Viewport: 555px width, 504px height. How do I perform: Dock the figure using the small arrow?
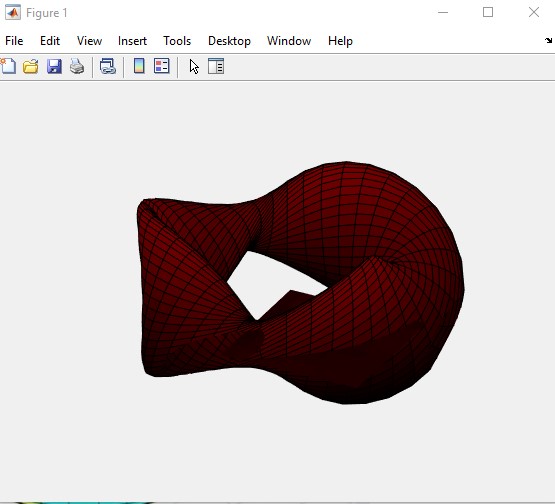548,40
